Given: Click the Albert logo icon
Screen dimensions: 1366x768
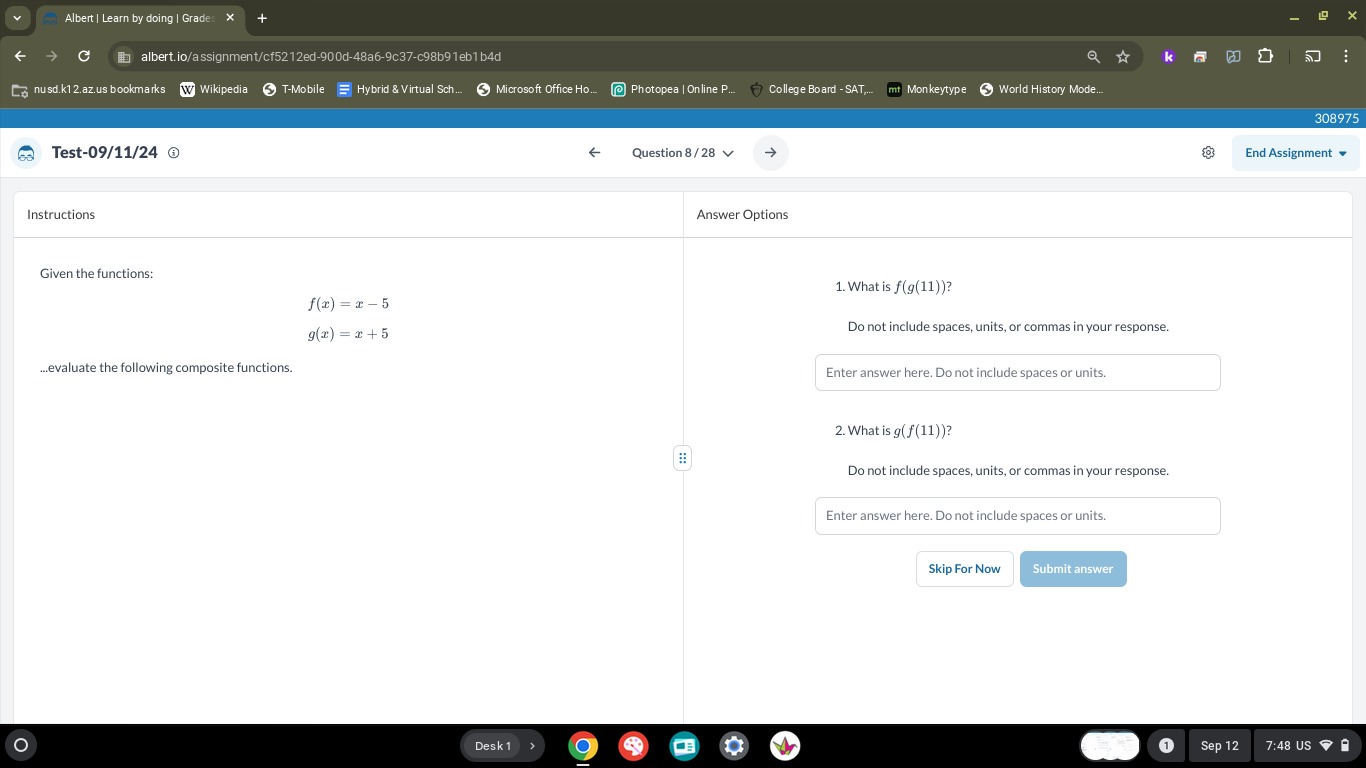Looking at the screenshot, I should pyautogui.click(x=27, y=153).
